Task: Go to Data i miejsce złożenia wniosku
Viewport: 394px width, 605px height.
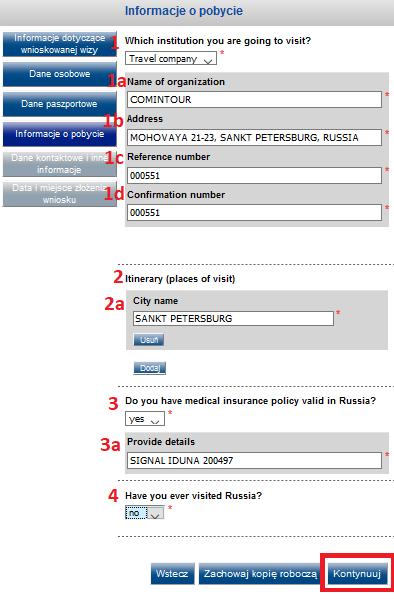Action: 59,194
